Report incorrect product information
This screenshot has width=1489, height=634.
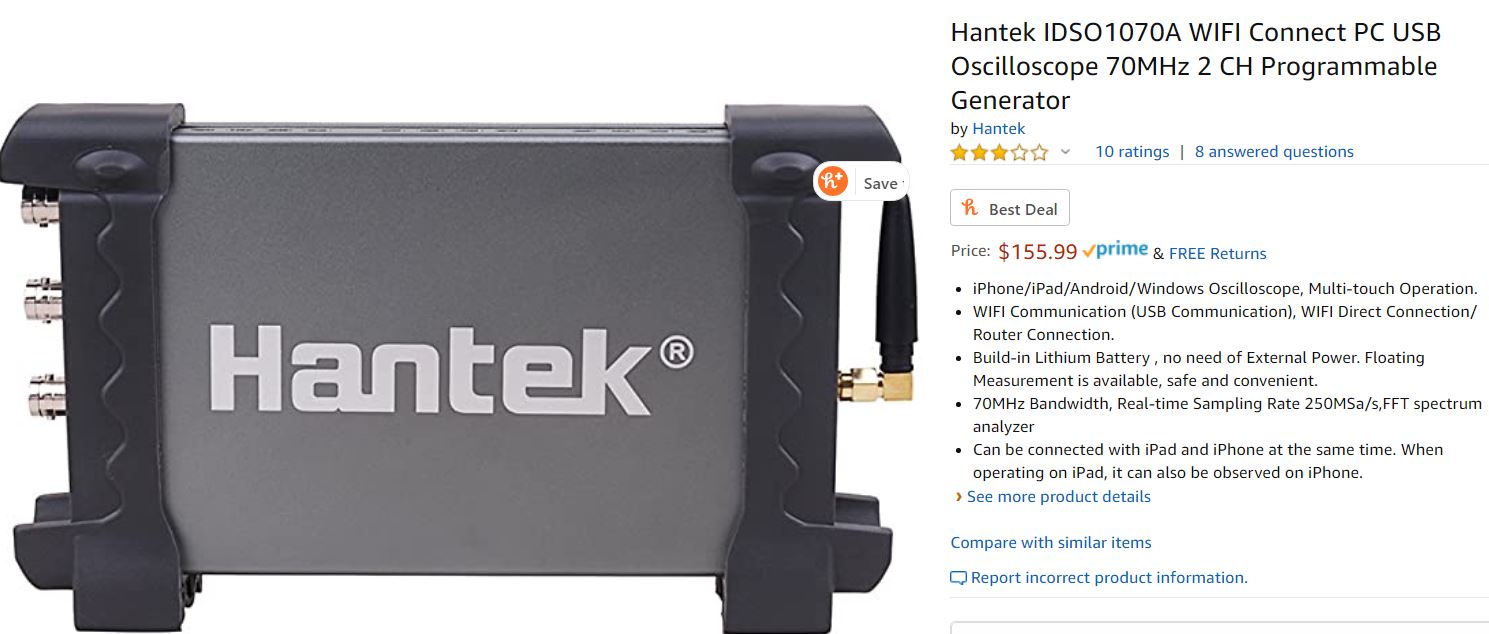click(1109, 578)
